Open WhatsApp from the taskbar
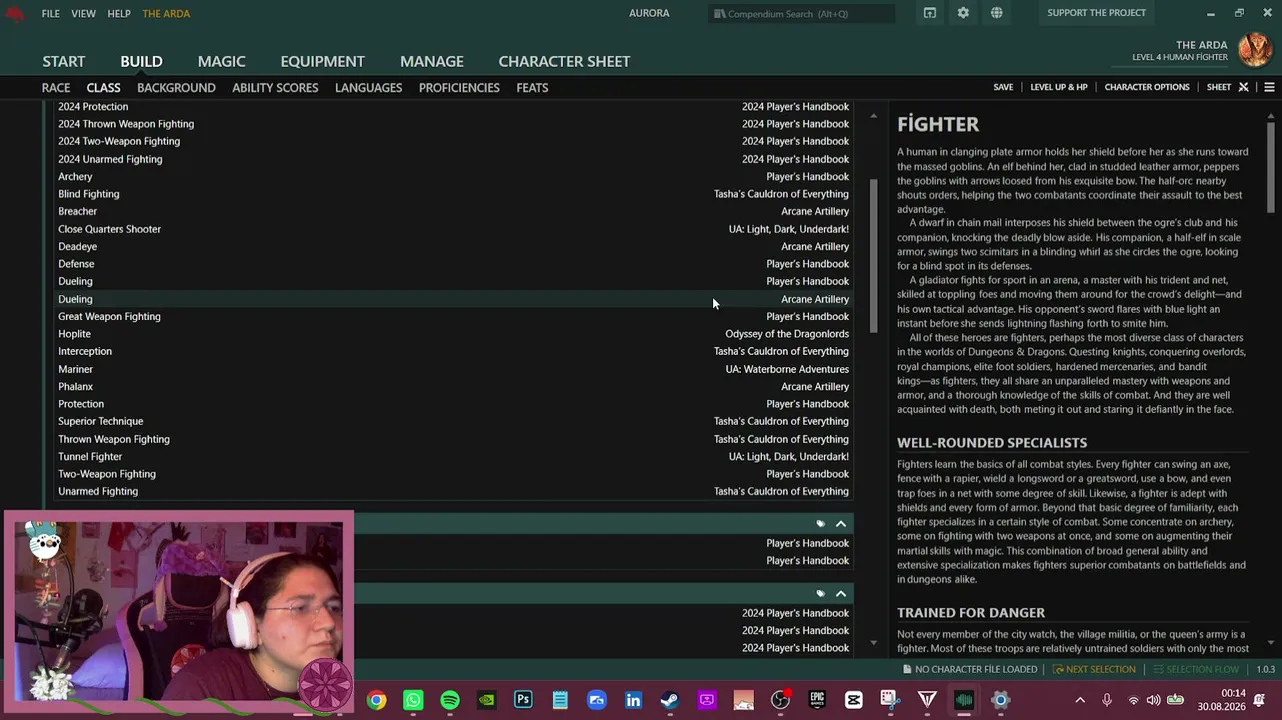This screenshot has width=1282, height=720. [413, 700]
